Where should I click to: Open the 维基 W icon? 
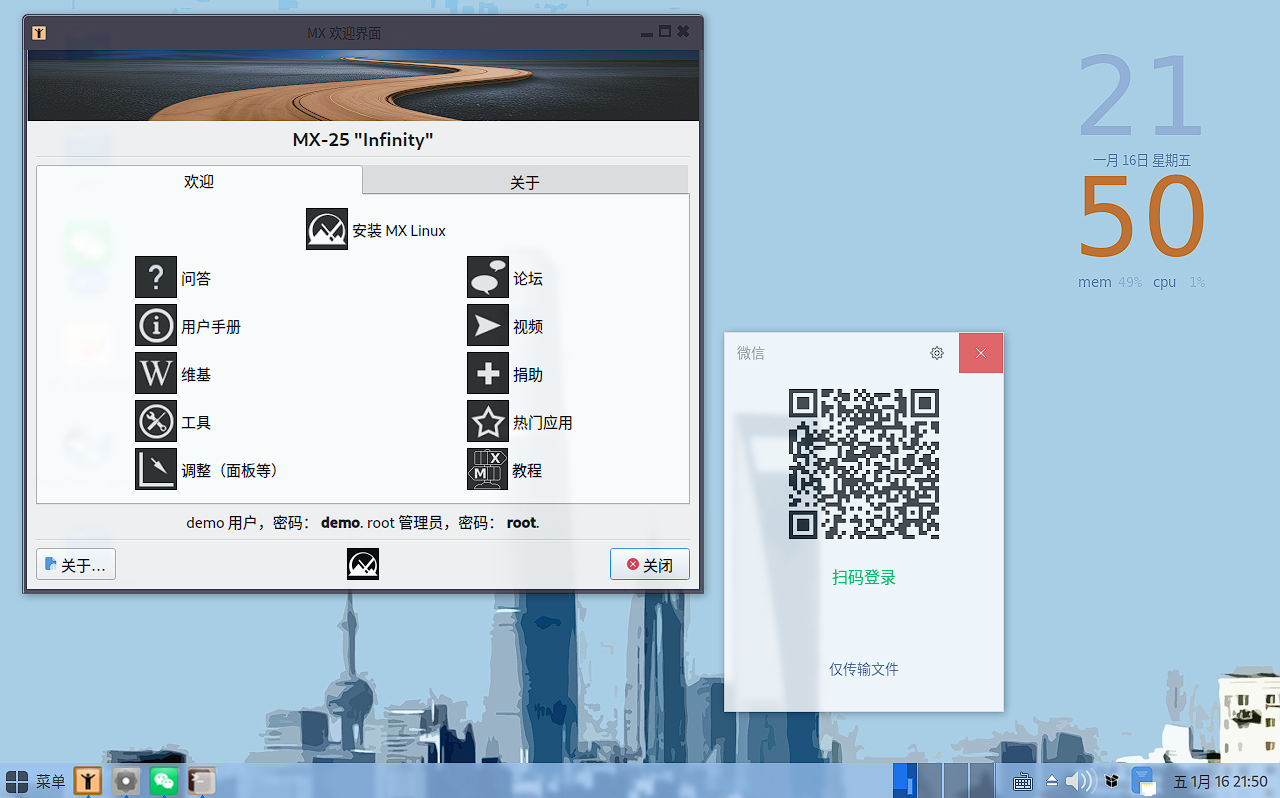point(156,373)
